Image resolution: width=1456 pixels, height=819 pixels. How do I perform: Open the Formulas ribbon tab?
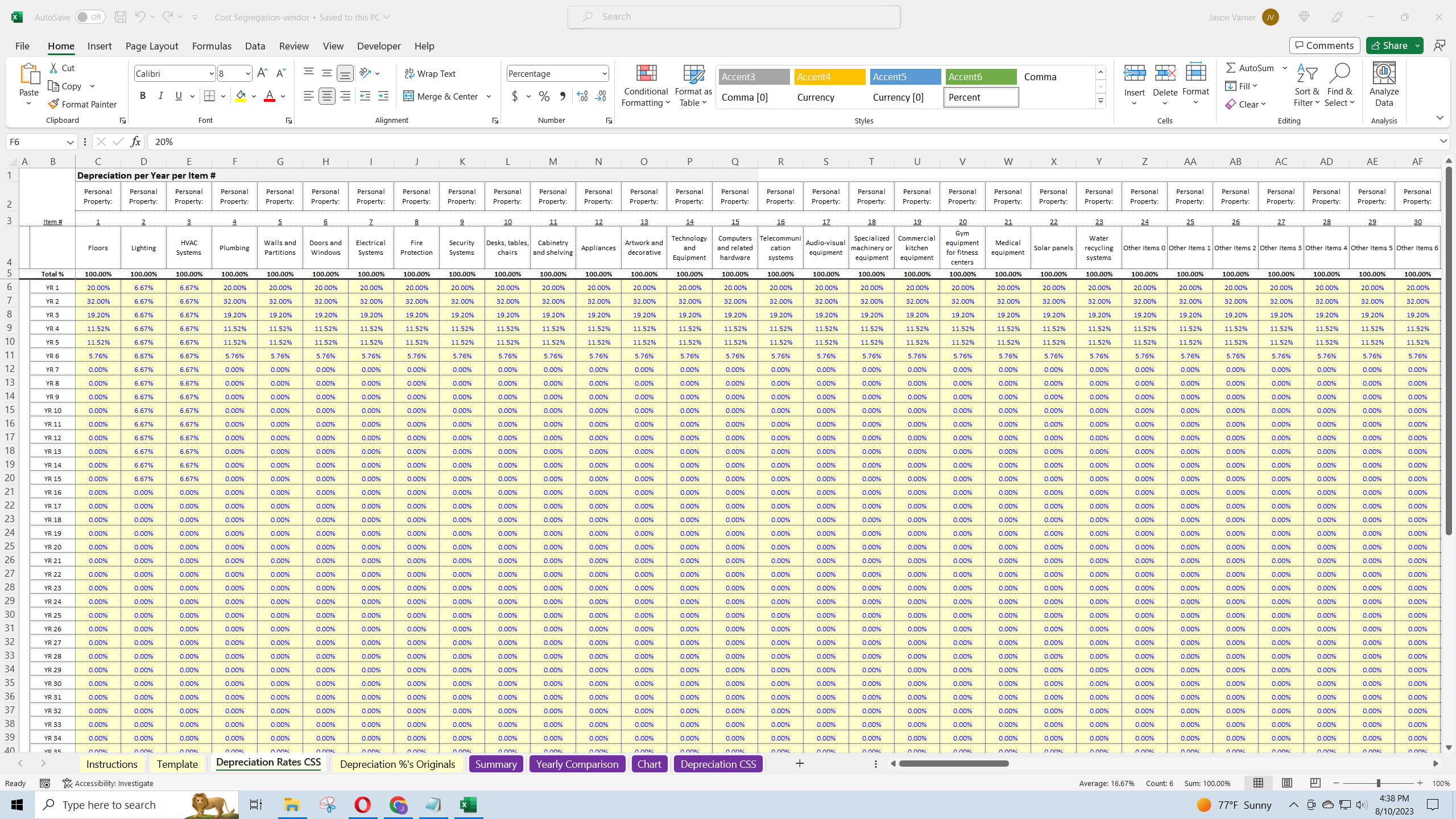(x=212, y=46)
